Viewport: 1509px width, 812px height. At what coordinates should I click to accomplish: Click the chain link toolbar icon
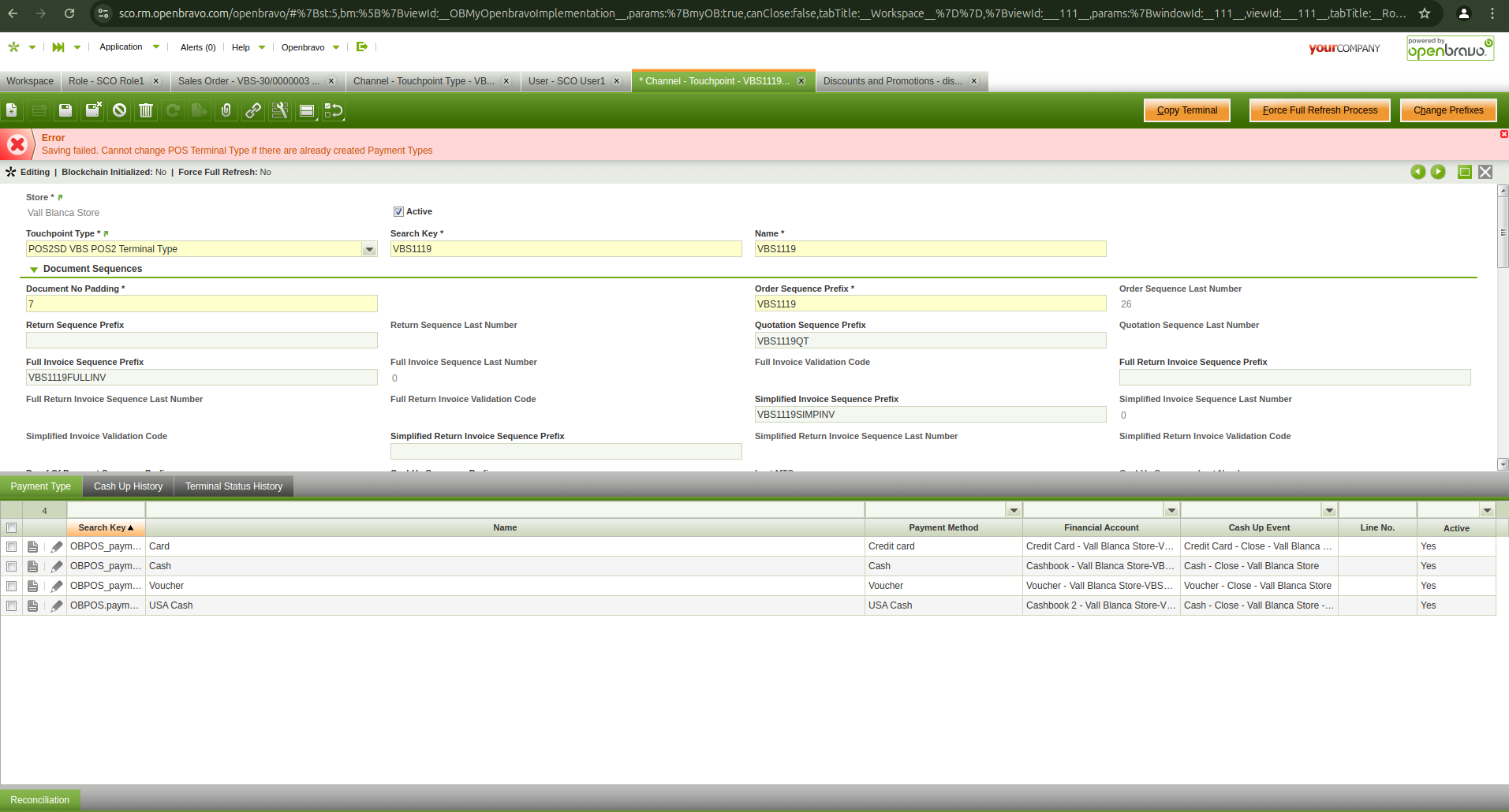pos(253,110)
